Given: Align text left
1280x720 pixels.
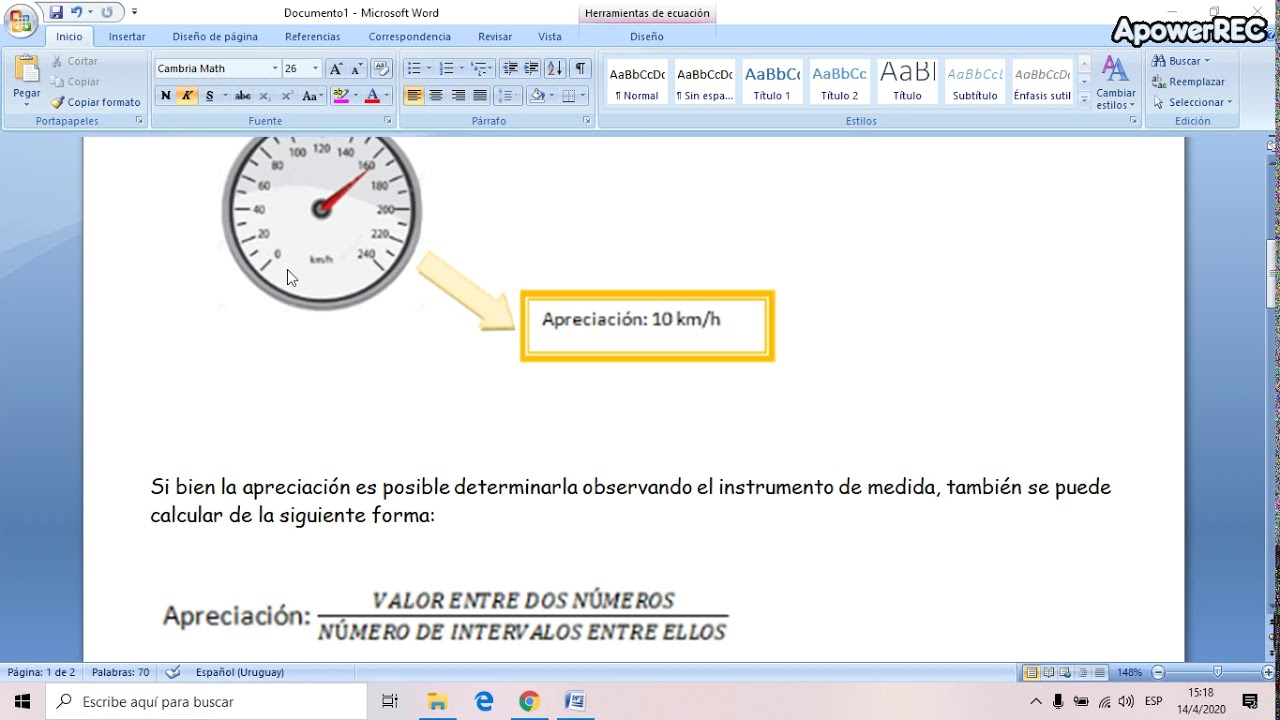Looking at the screenshot, I should (414, 96).
